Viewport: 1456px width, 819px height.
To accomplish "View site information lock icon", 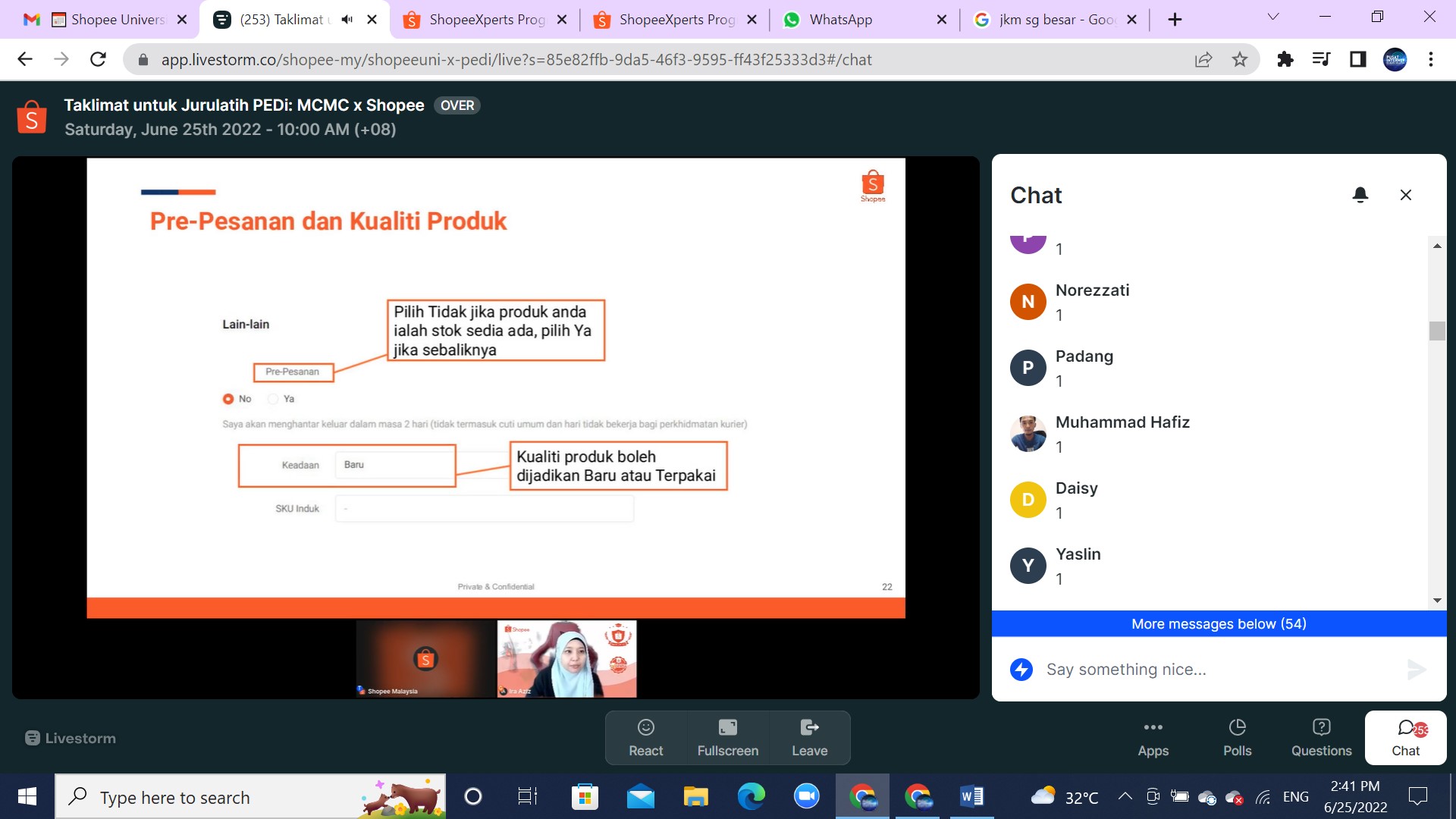I will (143, 59).
